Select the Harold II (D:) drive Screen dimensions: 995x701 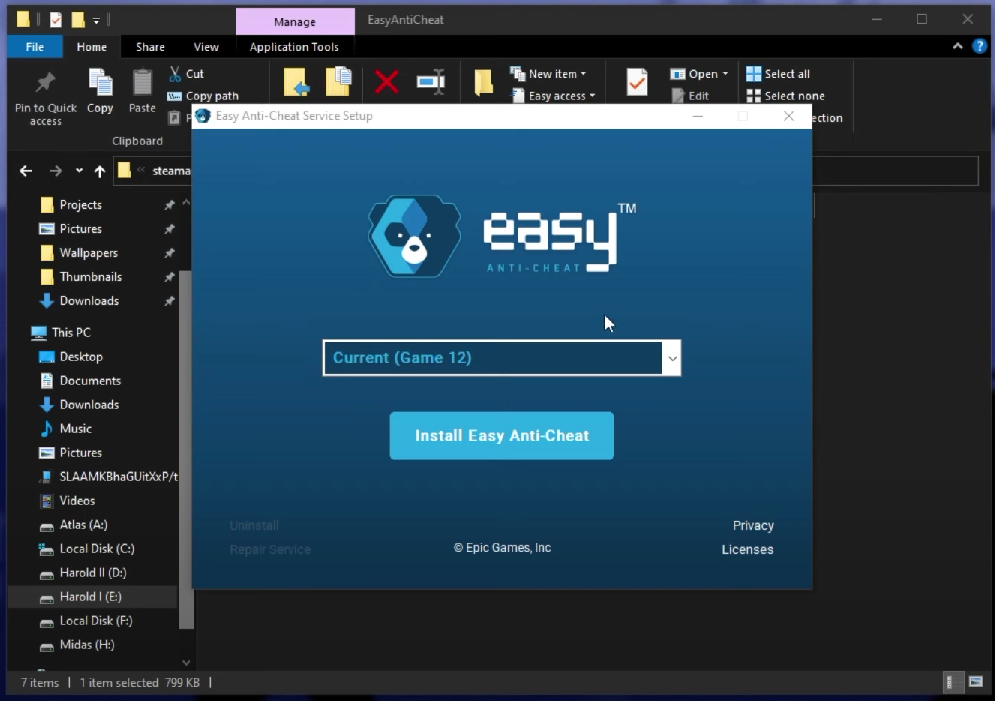pyautogui.click(x=90, y=572)
